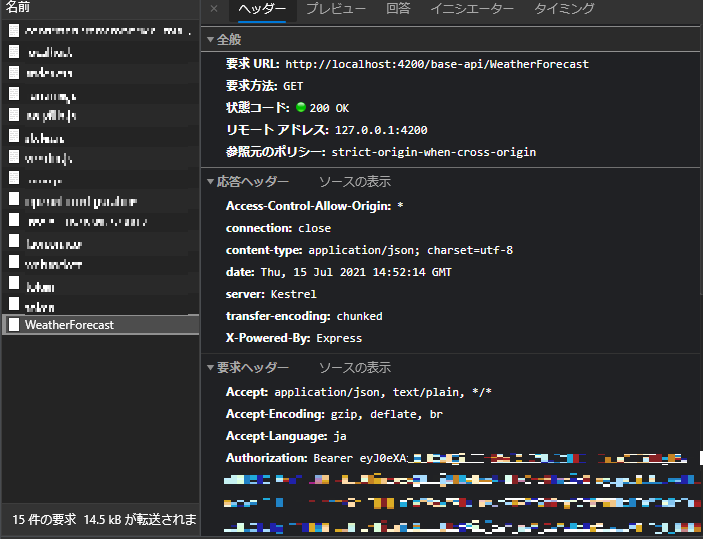Click the content-type value application/json; charset=utf-8
This screenshot has width=703, height=539.
click(x=411, y=250)
